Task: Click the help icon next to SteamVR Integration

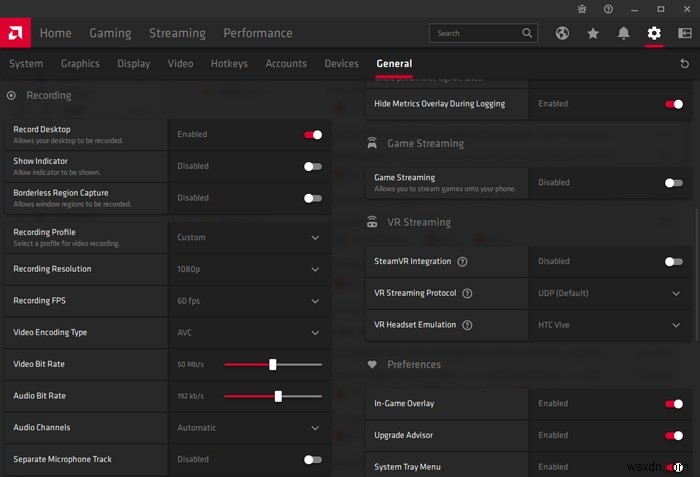Action: (x=462, y=262)
